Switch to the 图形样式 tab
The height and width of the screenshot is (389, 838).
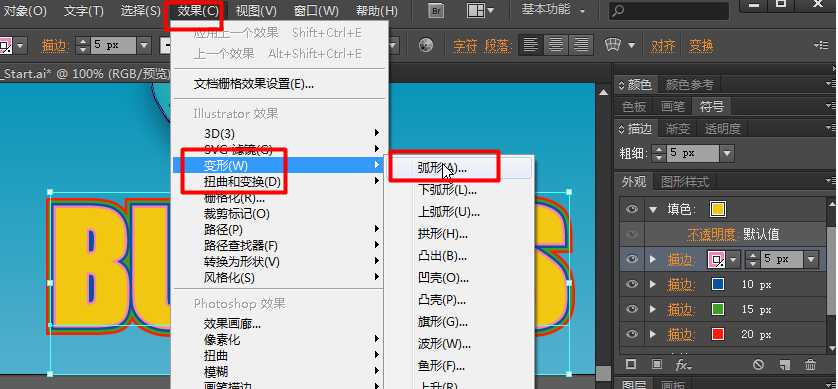coord(685,182)
